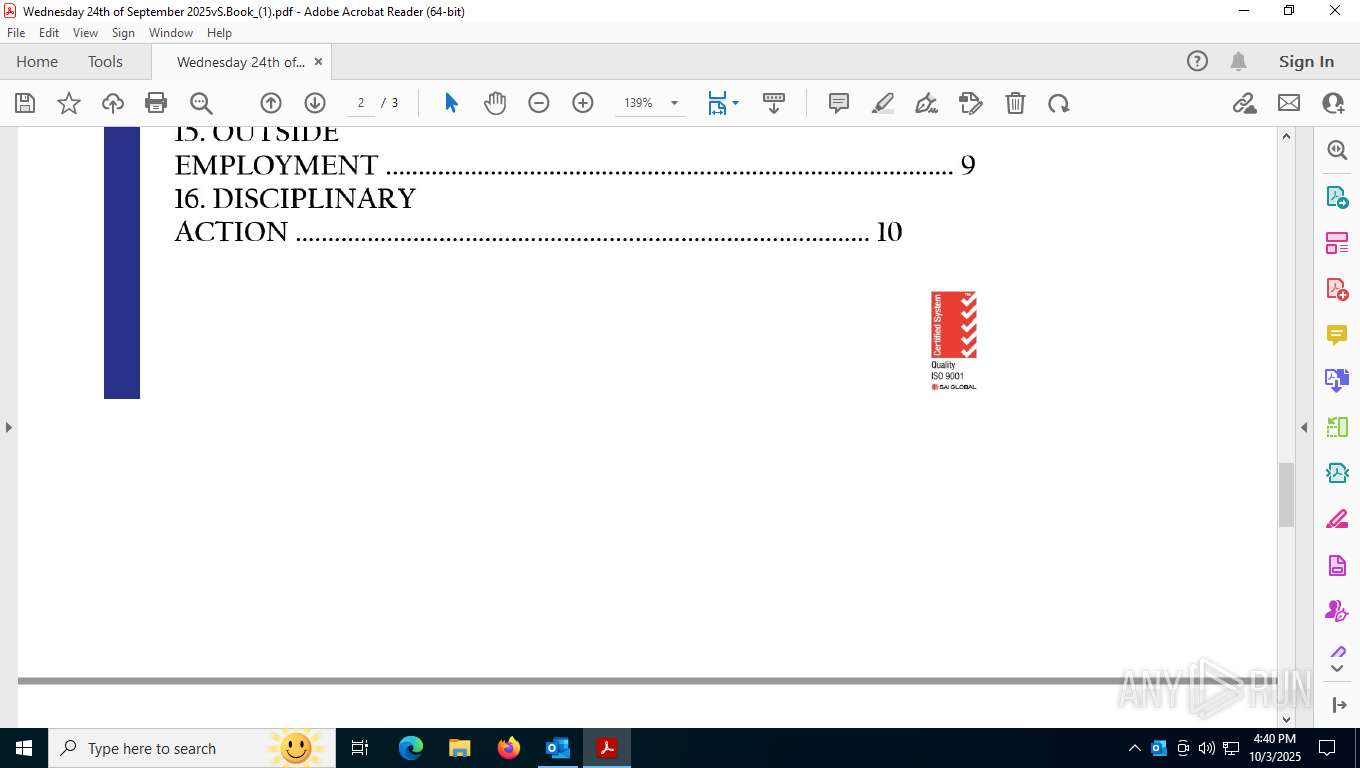Share a link to this file

(1245, 103)
